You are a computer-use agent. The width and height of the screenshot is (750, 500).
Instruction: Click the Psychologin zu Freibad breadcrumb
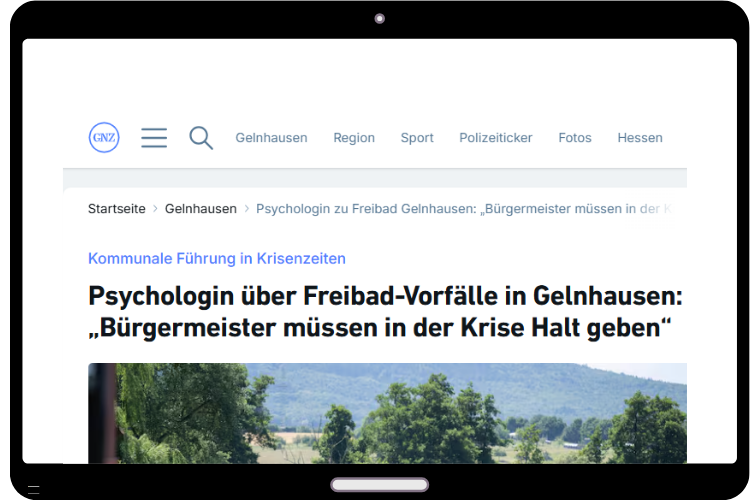[464, 209]
